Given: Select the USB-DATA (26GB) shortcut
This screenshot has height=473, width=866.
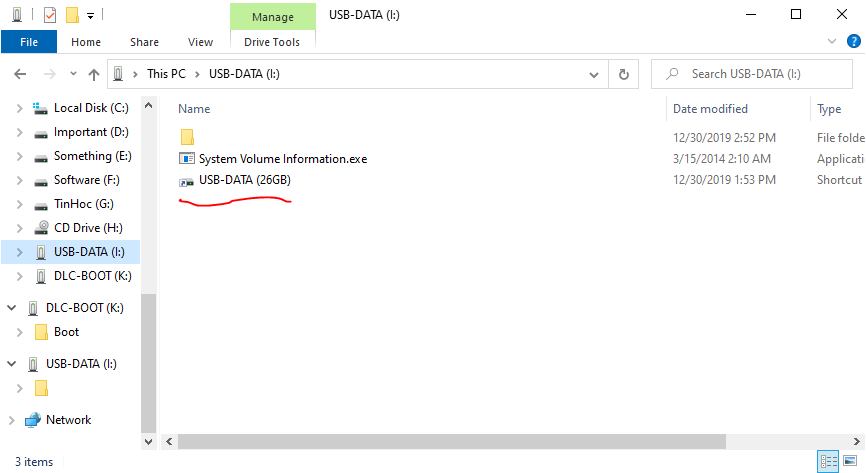Looking at the screenshot, I should point(245,180).
